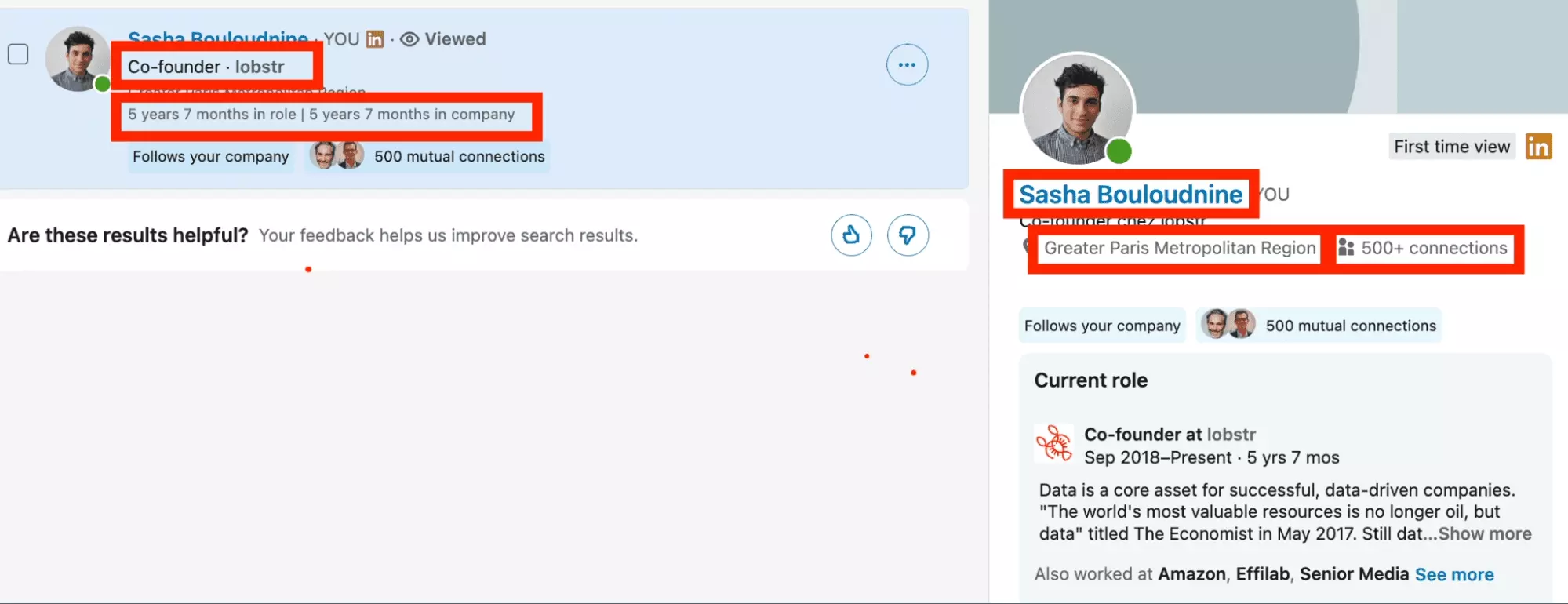This screenshot has height=604, width=1568.
Task: Click the Viewed eye icon
Action: pyautogui.click(x=409, y=39)
